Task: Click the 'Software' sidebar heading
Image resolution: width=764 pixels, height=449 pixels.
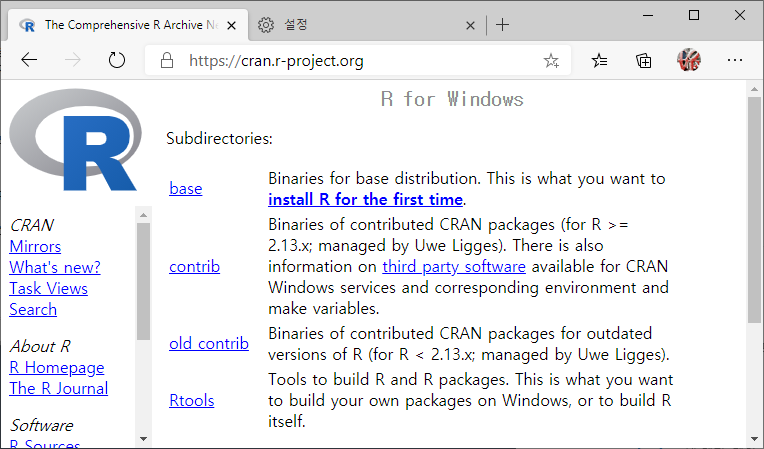Action: [42, 425]
